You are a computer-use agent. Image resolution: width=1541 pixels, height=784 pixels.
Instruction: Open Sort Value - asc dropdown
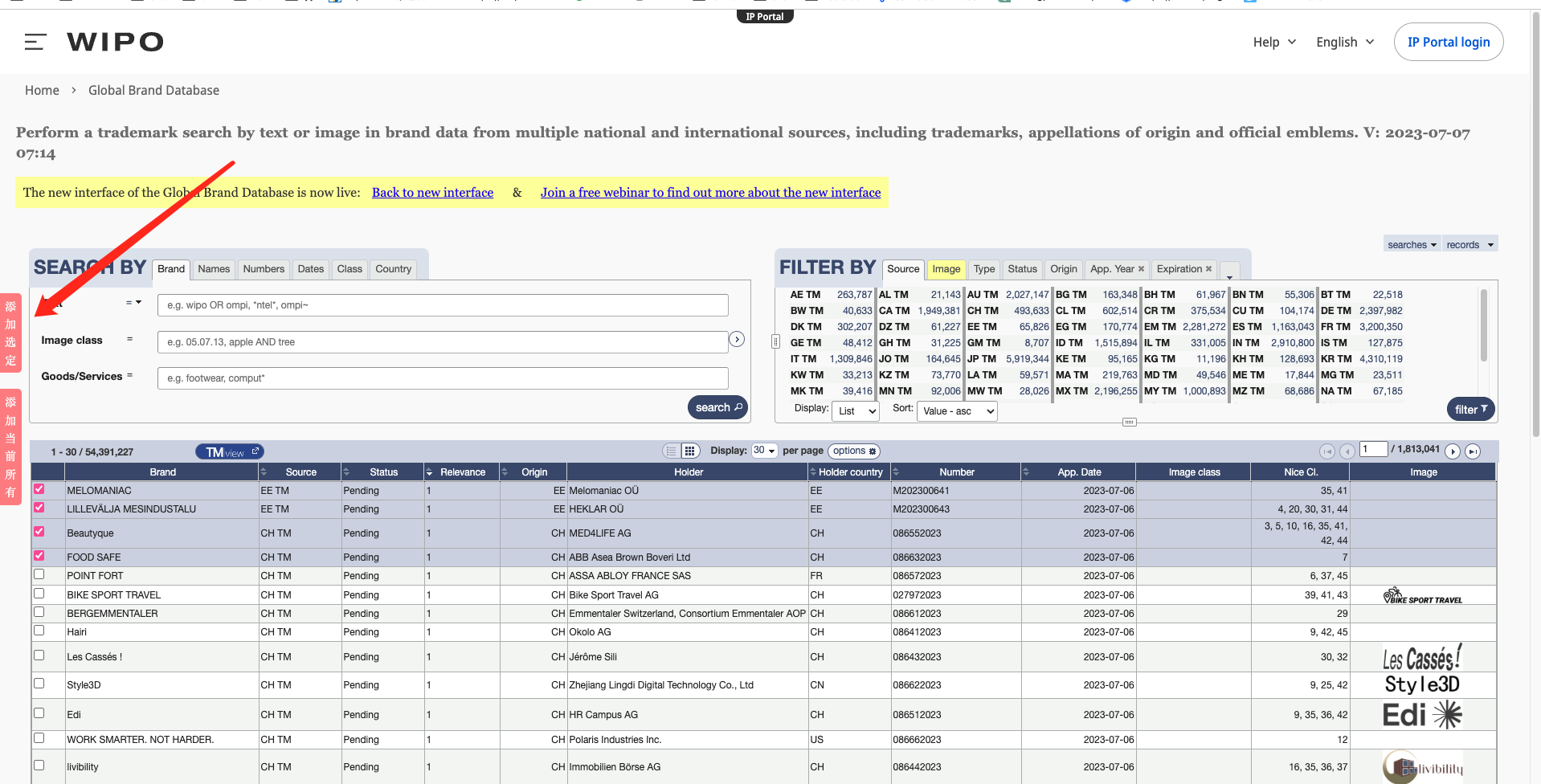point(957,410)
